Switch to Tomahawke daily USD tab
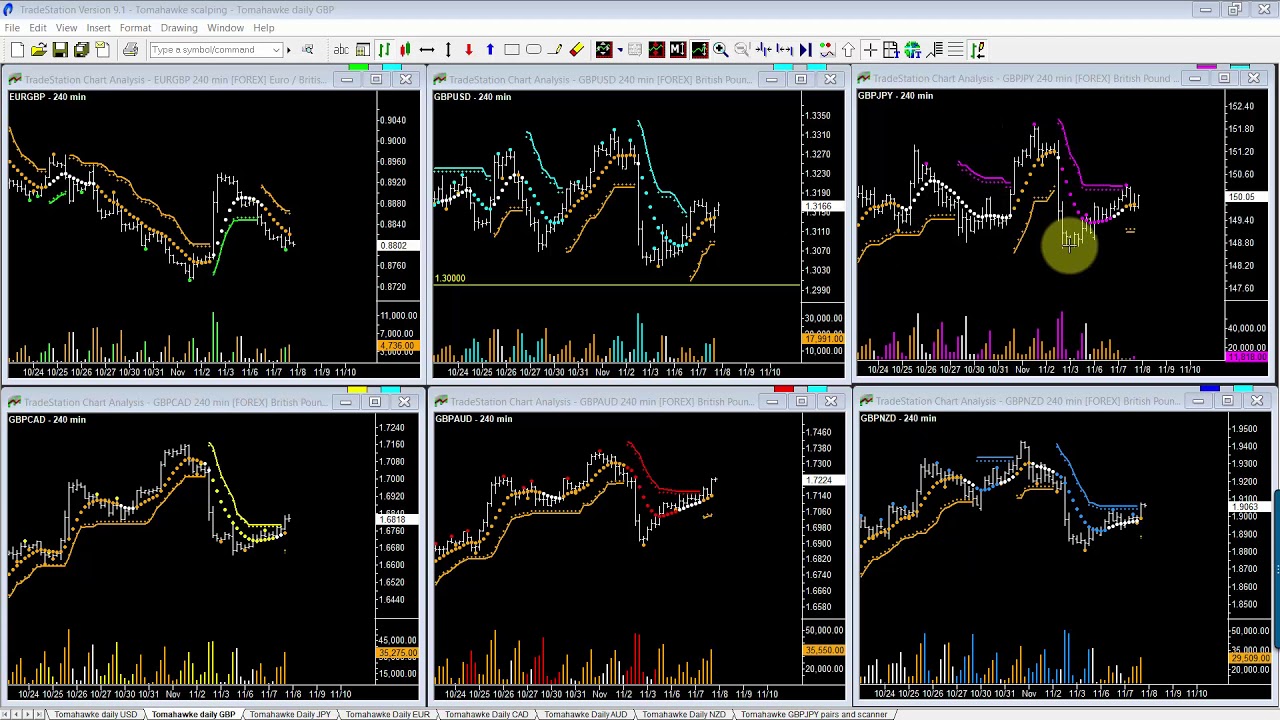The image size is (1280, 720). 95,714
